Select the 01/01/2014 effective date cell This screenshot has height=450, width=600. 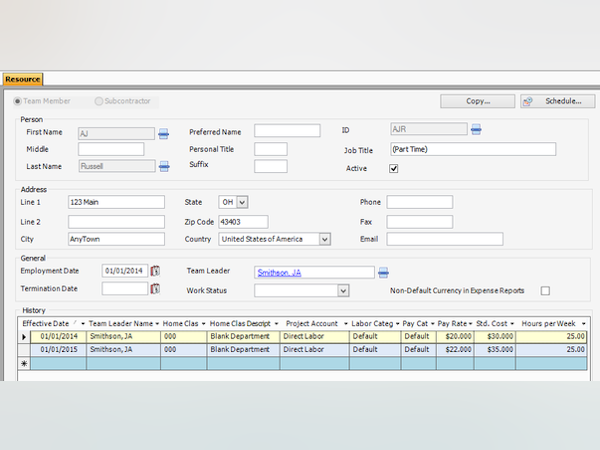click(59, 336)
